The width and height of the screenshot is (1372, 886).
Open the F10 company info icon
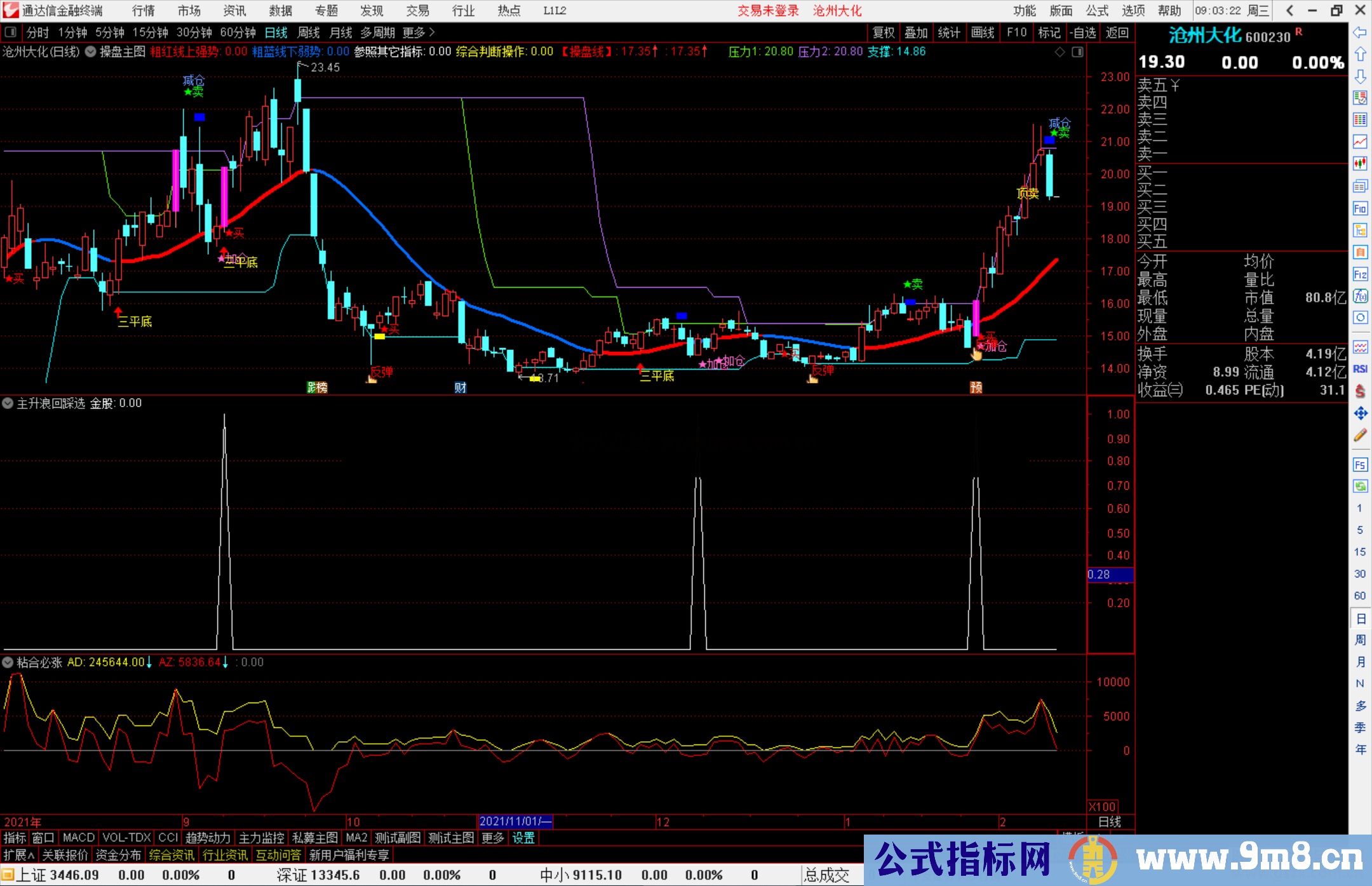coord(1360,208)
